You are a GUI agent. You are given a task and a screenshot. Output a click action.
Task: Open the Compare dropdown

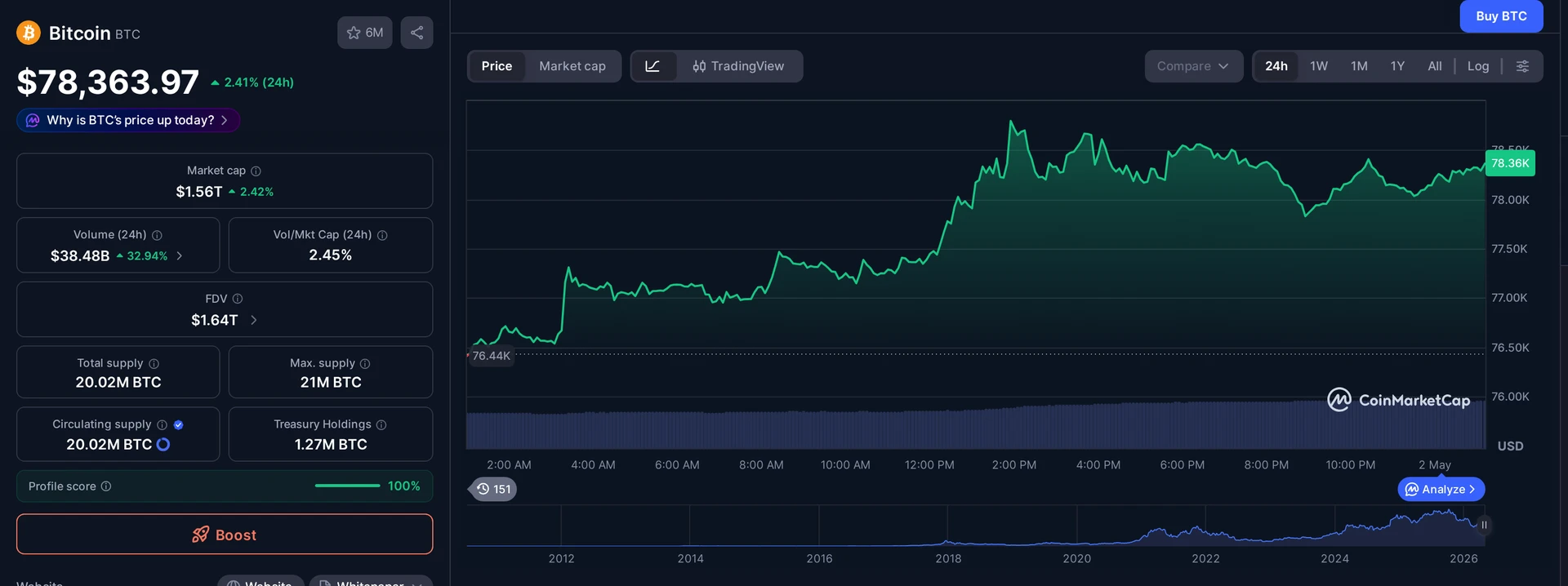click(x=1193, y=66)
